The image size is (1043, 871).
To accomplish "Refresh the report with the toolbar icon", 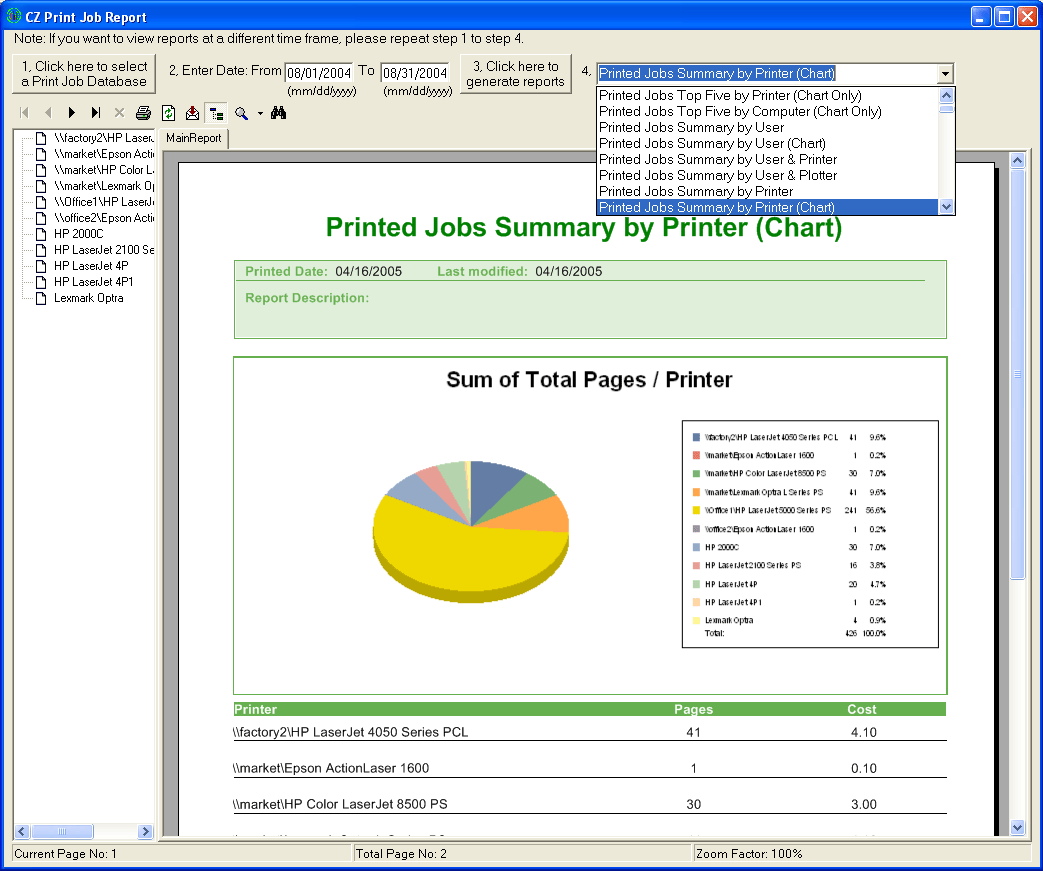I will click(169, 113).
